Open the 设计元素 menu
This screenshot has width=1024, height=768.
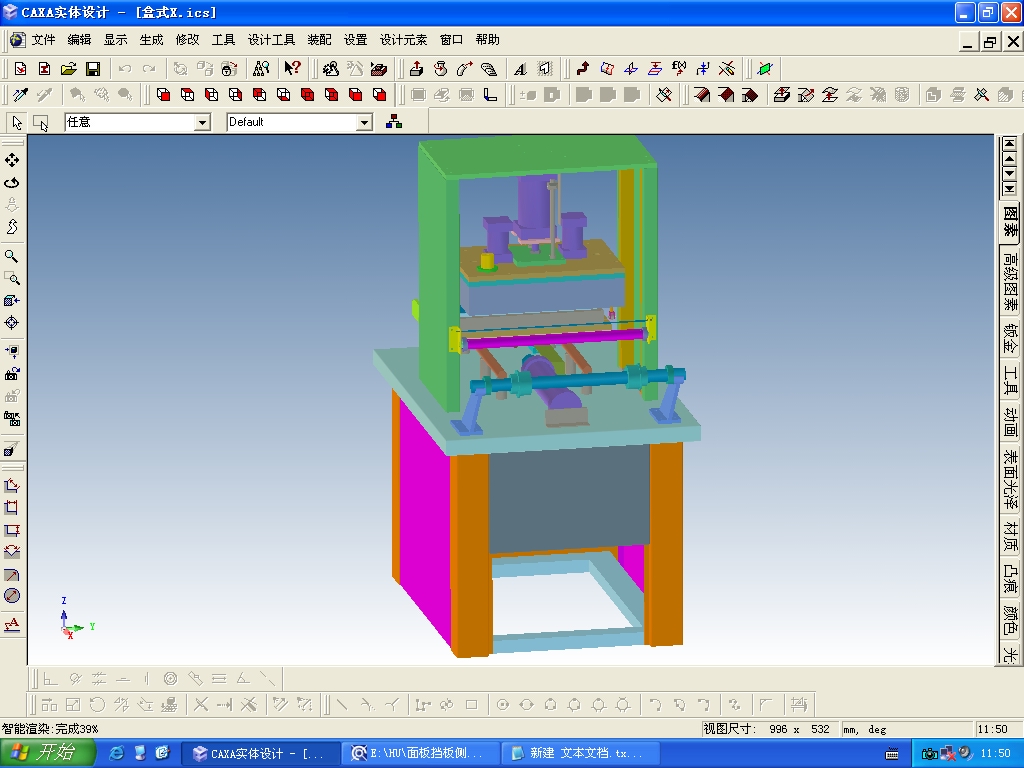click(x=403, y=40)
